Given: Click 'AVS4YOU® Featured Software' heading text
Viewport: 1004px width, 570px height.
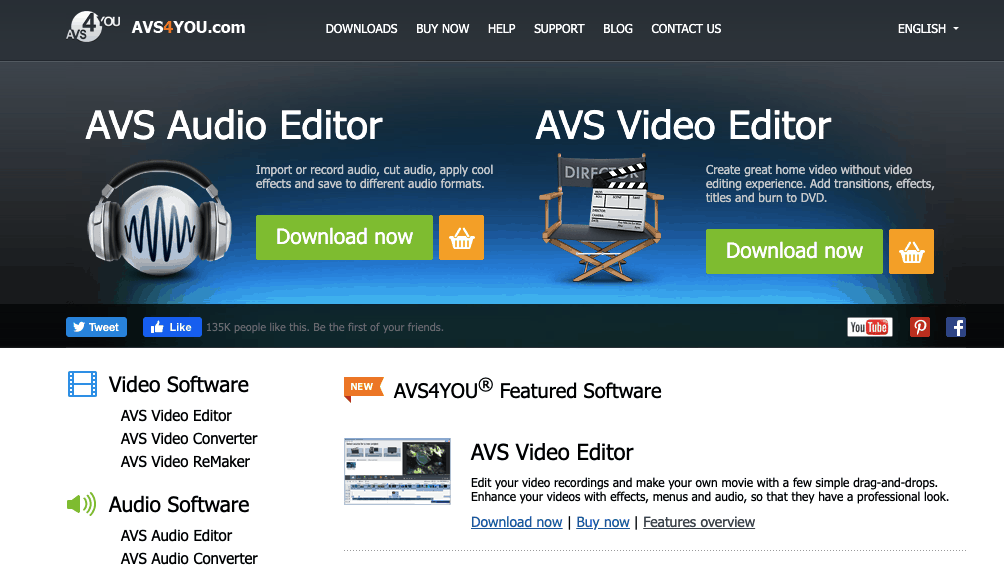Looking at the screenshot, I should [x=528, y=390].
